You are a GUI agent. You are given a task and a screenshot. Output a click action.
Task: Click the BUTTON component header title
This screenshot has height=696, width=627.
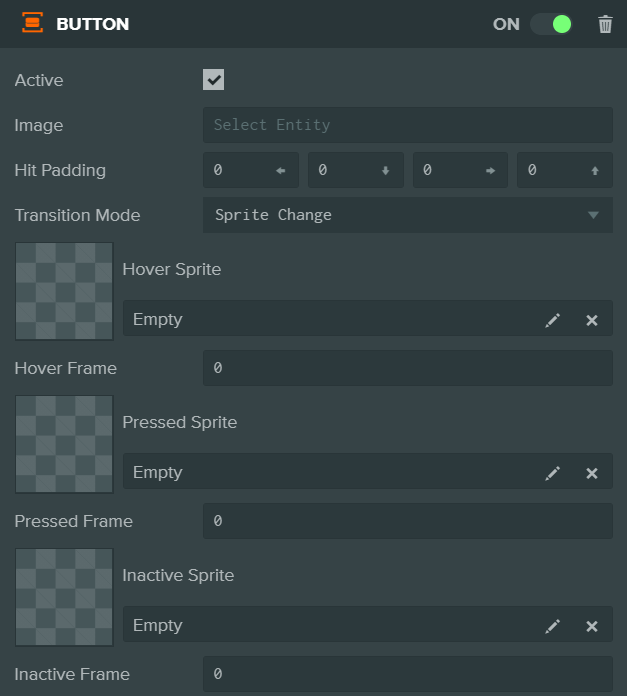93,24
